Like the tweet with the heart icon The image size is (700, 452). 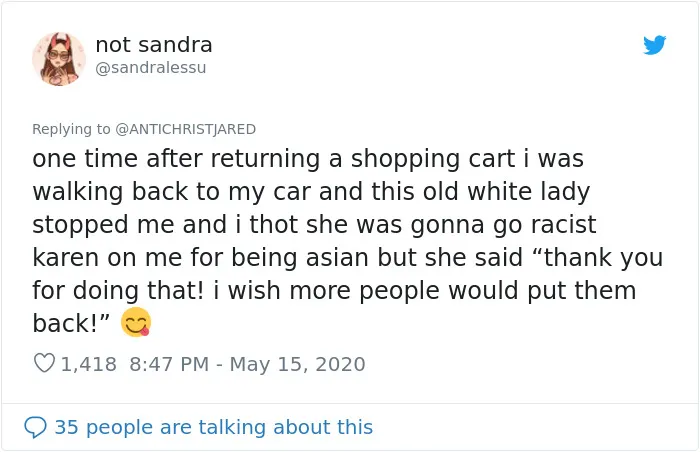(44, 363)
